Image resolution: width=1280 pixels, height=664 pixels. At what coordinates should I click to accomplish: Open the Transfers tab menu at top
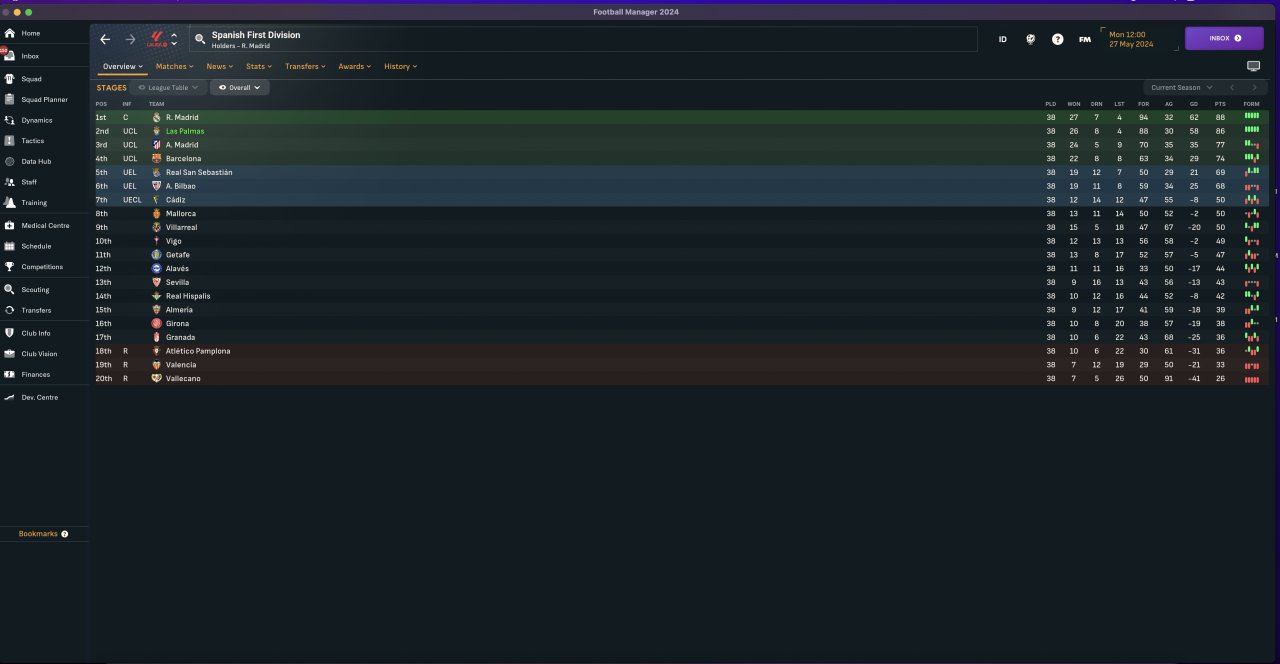point(306,66)
